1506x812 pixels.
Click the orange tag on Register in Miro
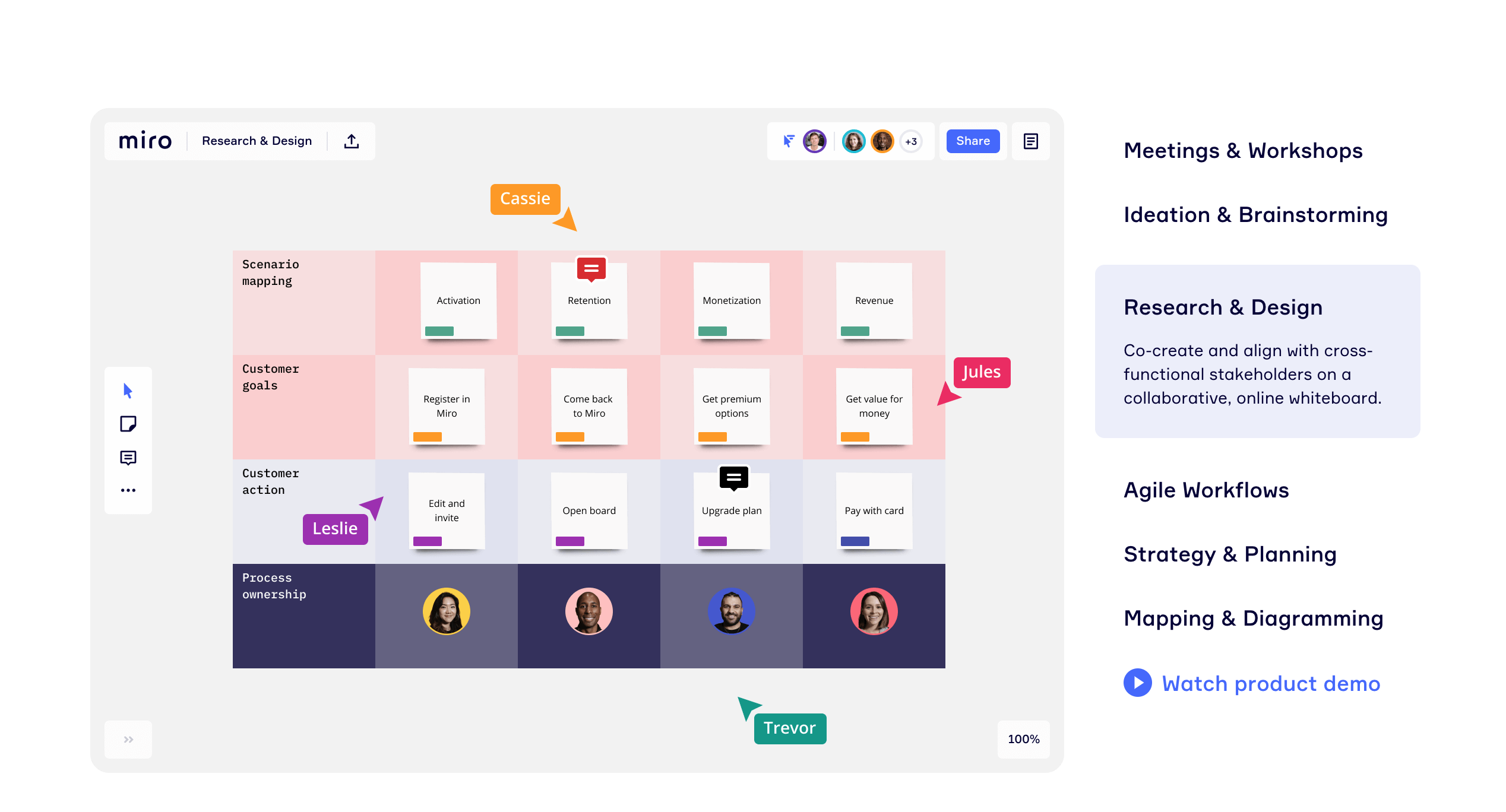pyautogui.click(x=427, y=437)
